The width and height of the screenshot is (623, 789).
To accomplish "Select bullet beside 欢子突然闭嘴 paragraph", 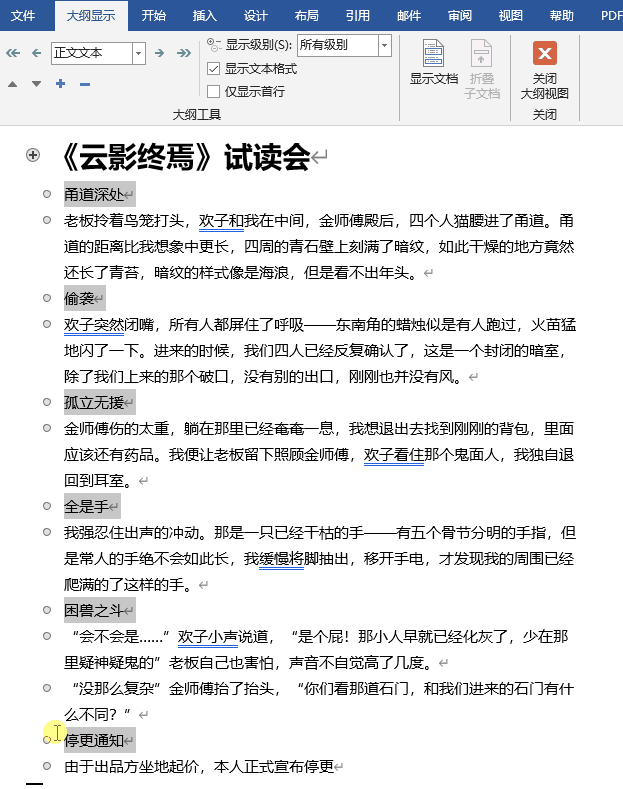I will (x=47, y=324).
